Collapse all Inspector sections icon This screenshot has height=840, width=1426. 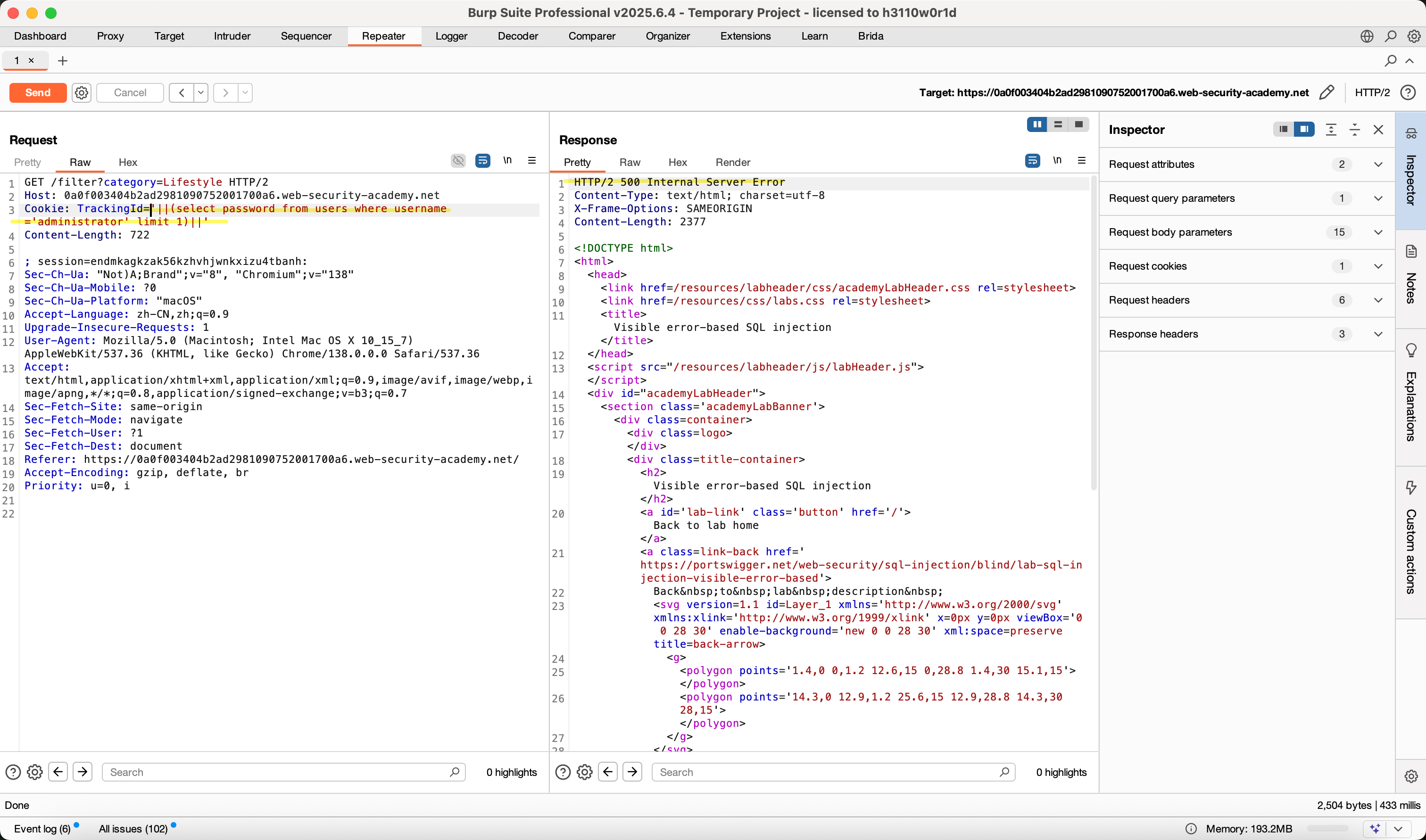pos(1355,130)
